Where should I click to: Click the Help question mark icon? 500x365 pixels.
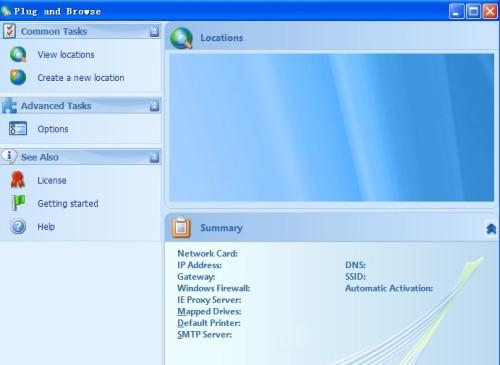(x=18, y=226)
